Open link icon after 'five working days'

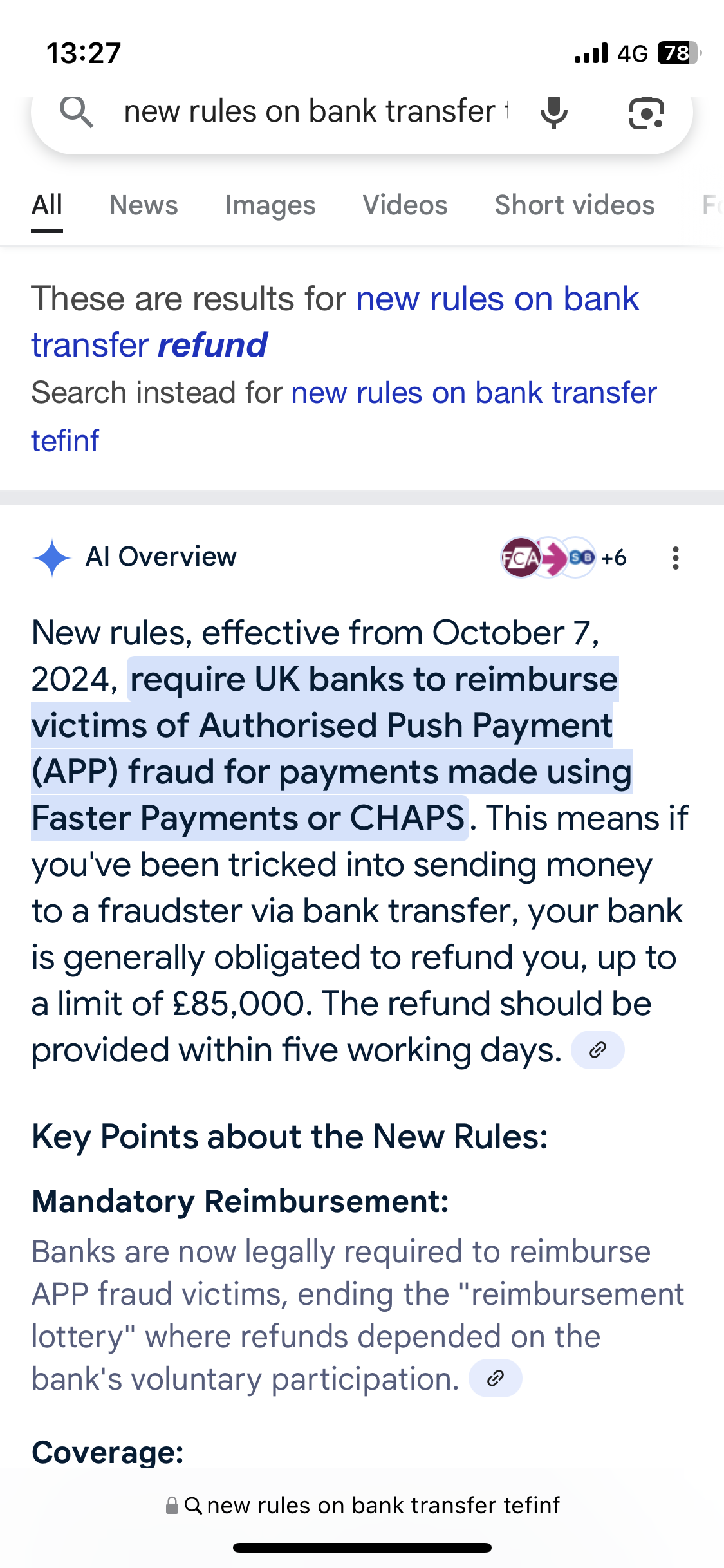tap(597, 1050)
